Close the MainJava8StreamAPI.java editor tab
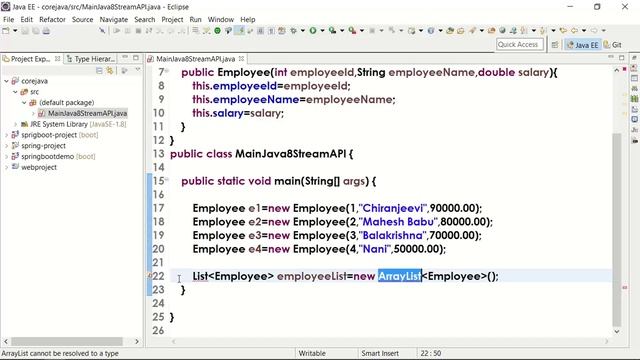 tap(242, 59)
